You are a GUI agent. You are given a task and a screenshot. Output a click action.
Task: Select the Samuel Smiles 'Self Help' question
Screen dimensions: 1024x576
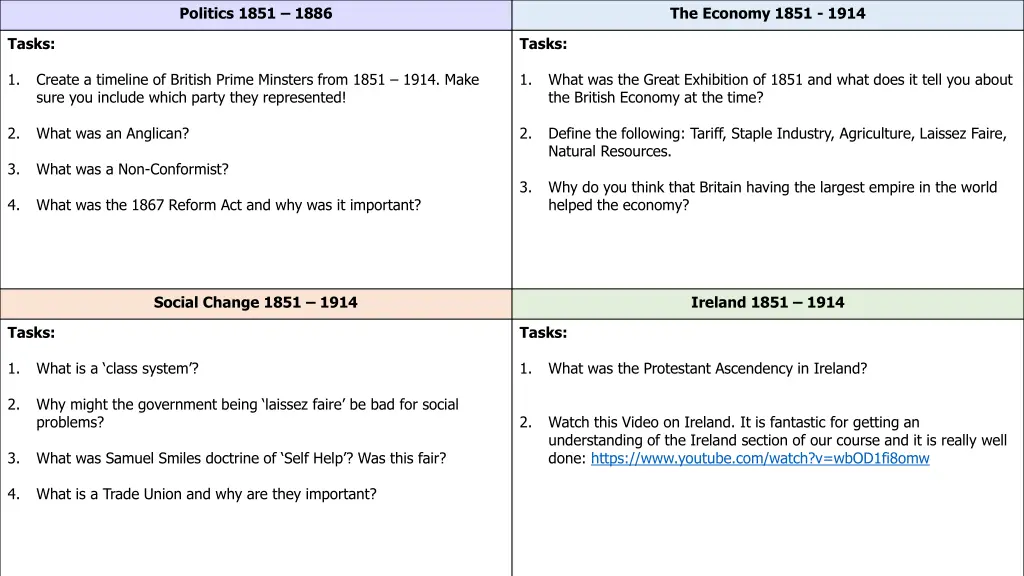[241, 459]
